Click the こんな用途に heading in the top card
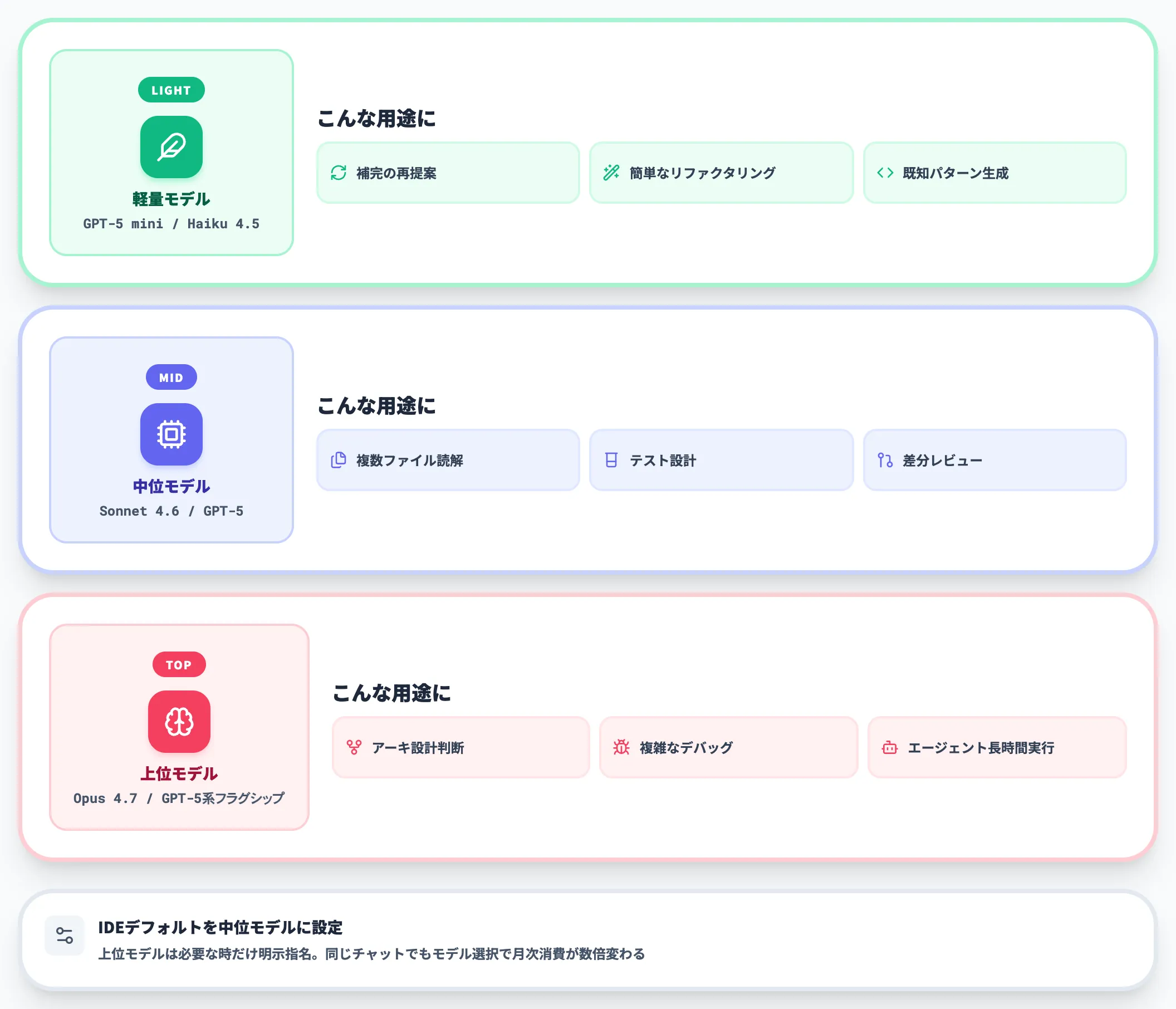1176x1009 pixels. (391, 692)
